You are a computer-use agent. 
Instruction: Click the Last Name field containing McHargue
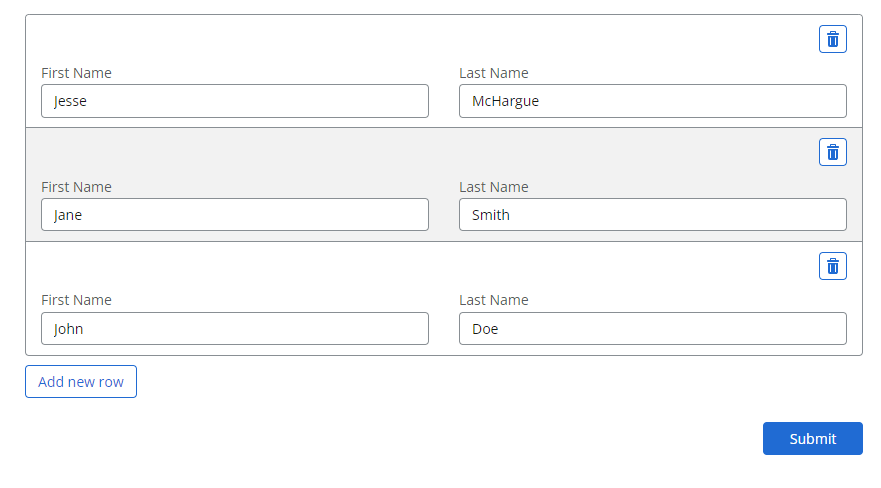coord(652,101)
